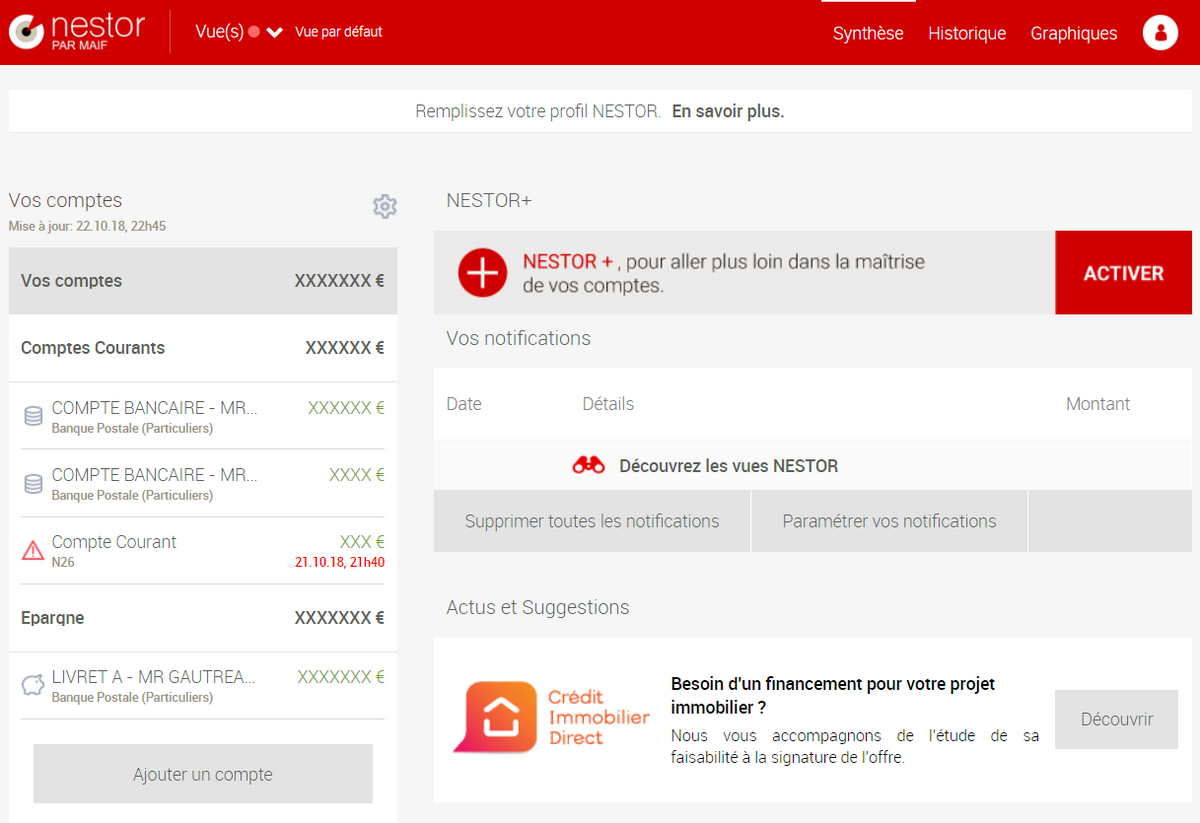Click the Actus et Suggestions heading
The image size is (1200, 823).
pos(538,607)
